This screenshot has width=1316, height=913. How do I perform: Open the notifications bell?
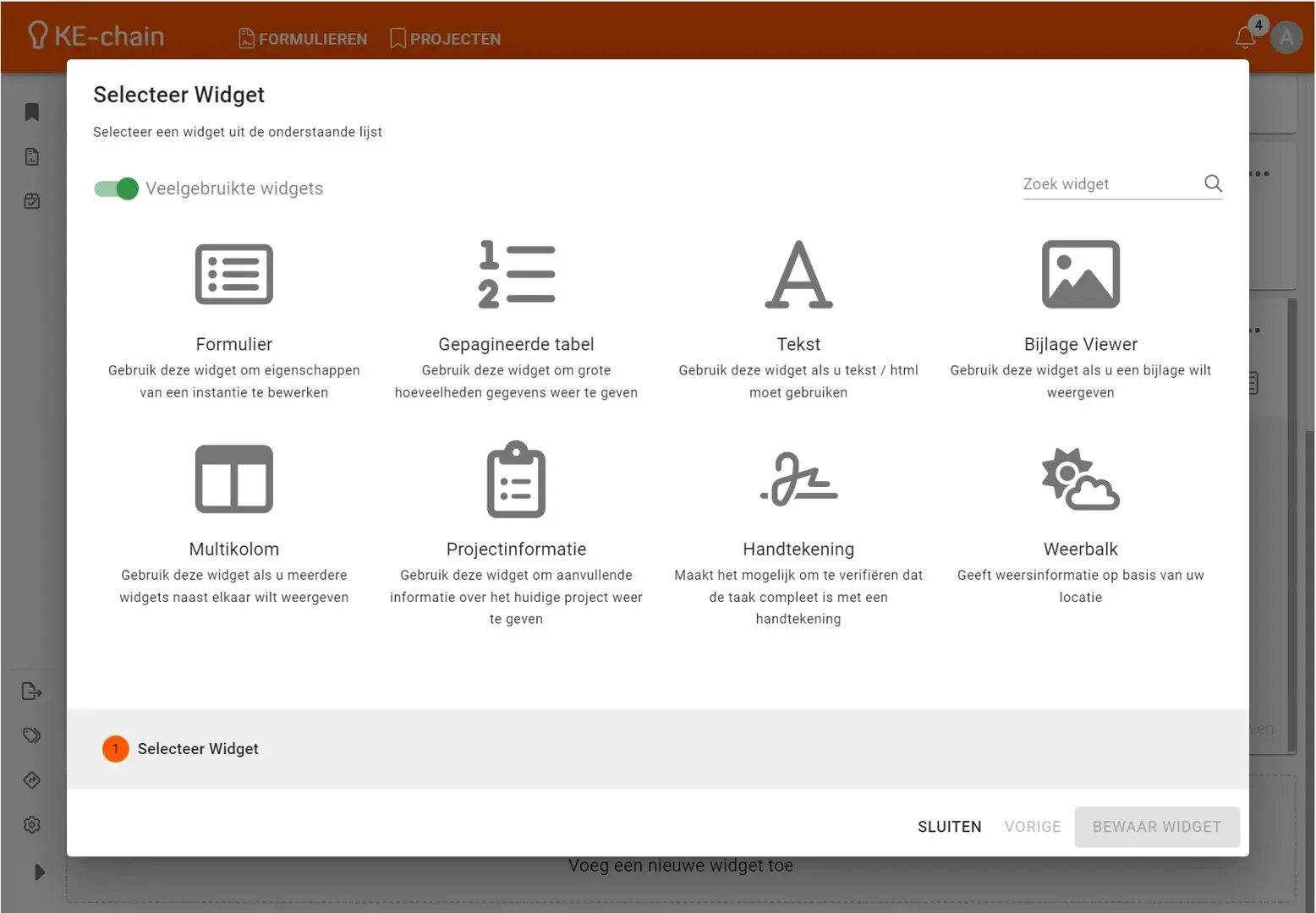1245,37
